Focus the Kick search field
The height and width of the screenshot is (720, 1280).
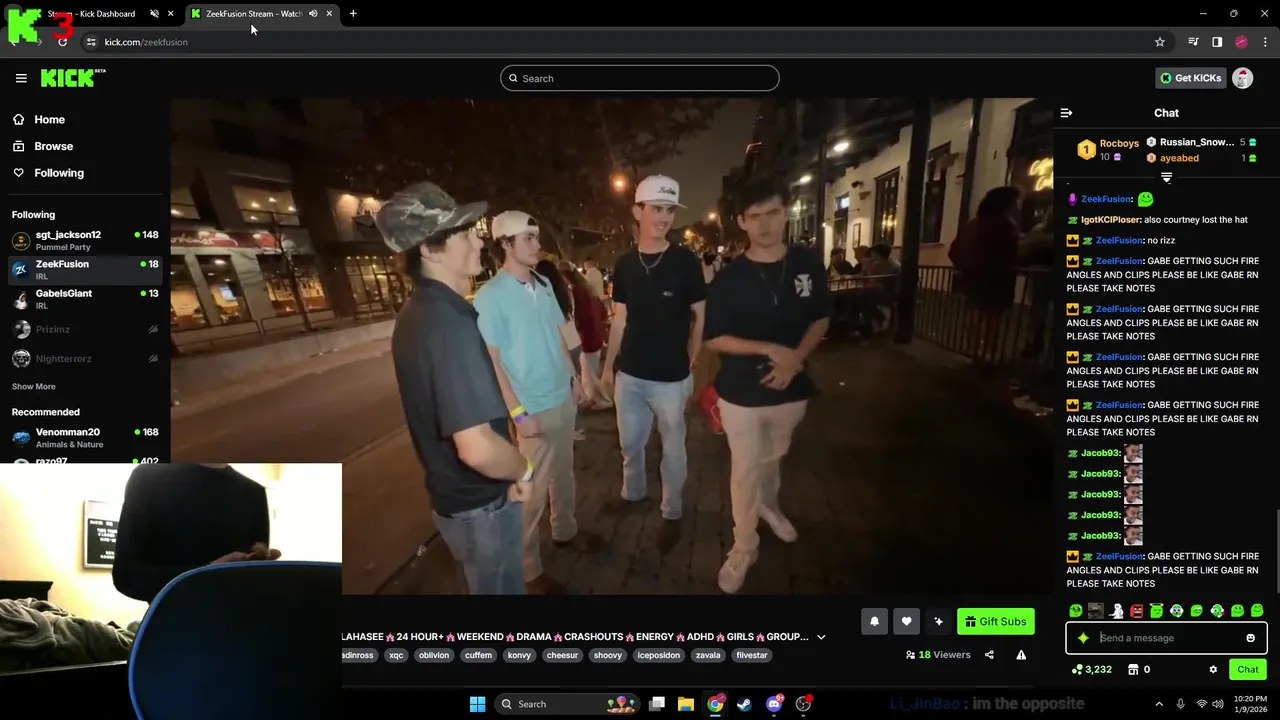tap(640, 78)
